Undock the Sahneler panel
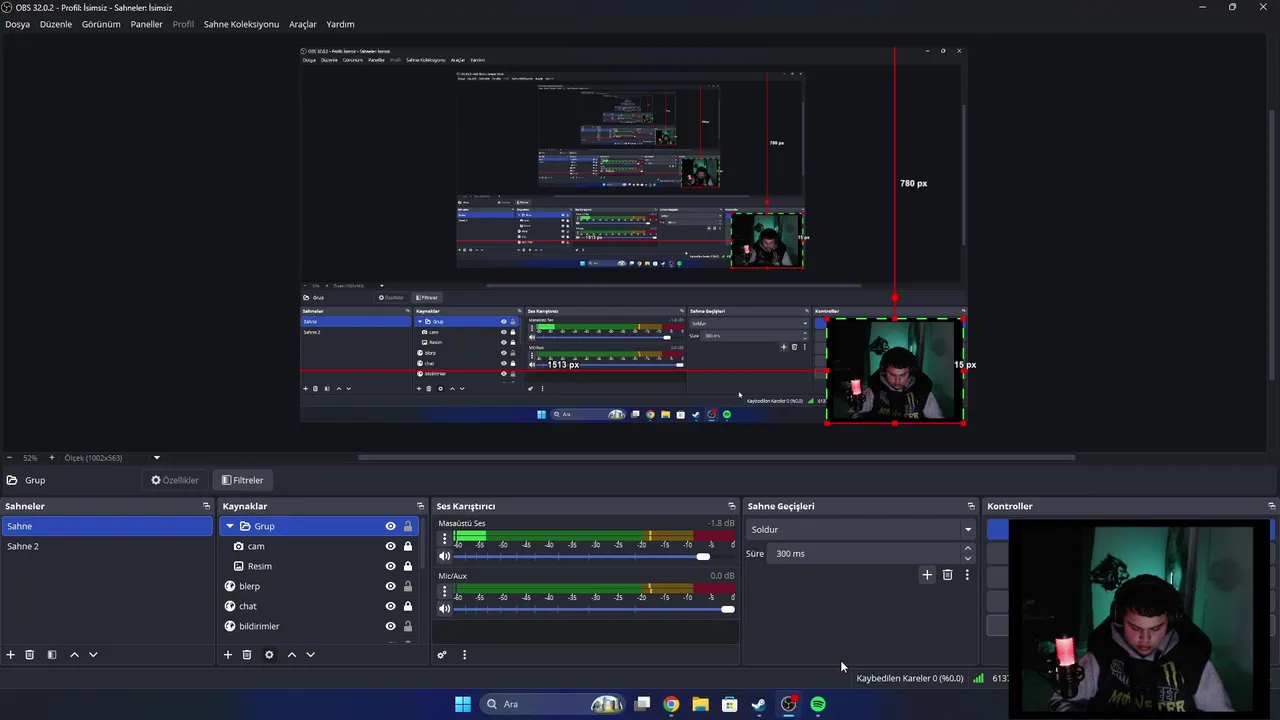Viewport: 1280px width, 720px height. 206,506
